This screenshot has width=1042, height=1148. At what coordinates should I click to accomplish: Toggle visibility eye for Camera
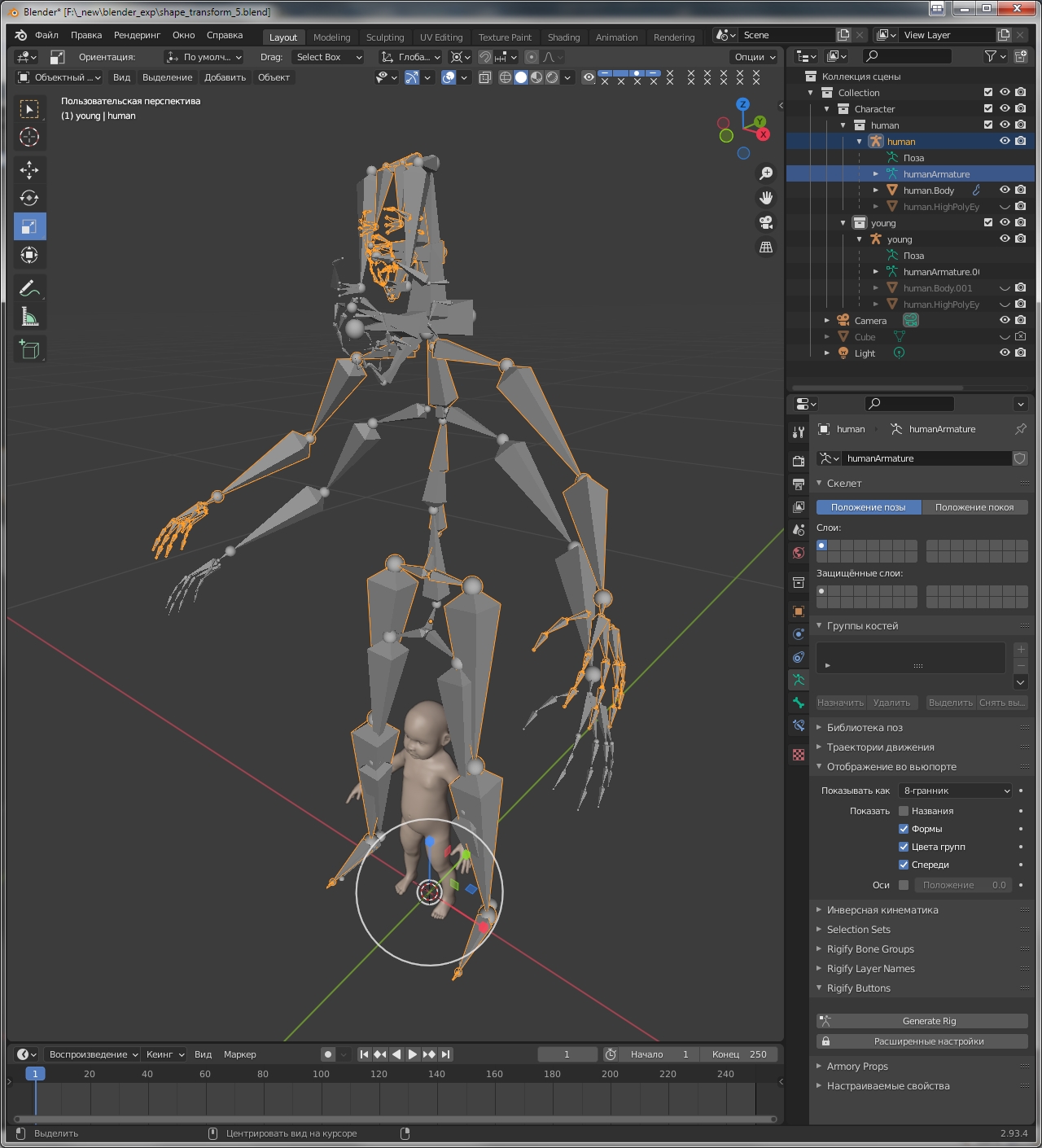(x=1005, y=320)
